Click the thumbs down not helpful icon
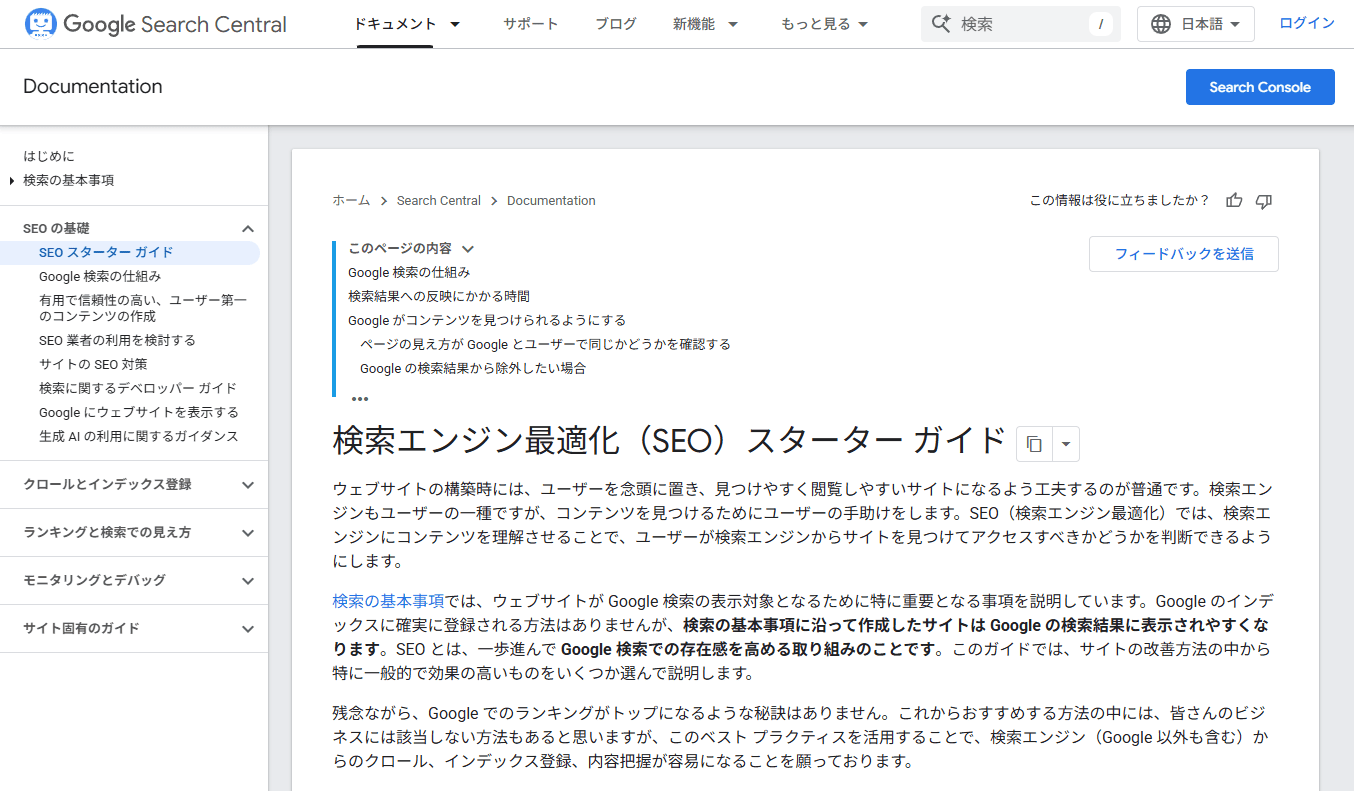This screenshot has height=791, width=1354. click(x=1263, y=201)
